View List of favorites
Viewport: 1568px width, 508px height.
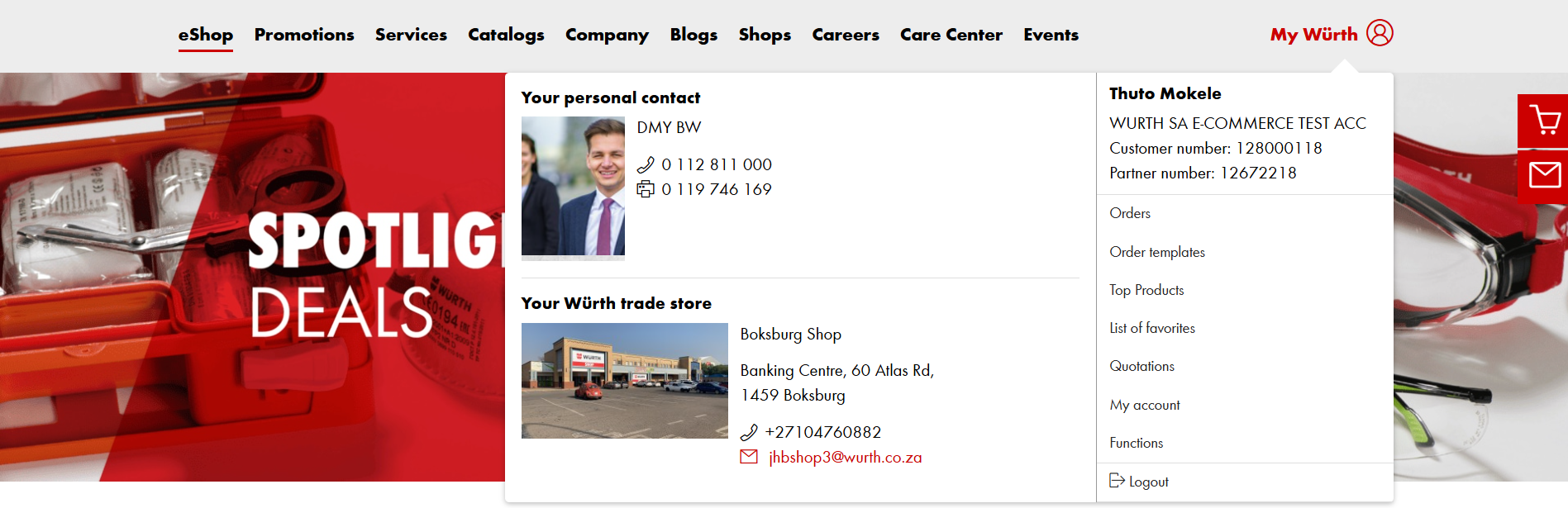[x=1152, y=328]
